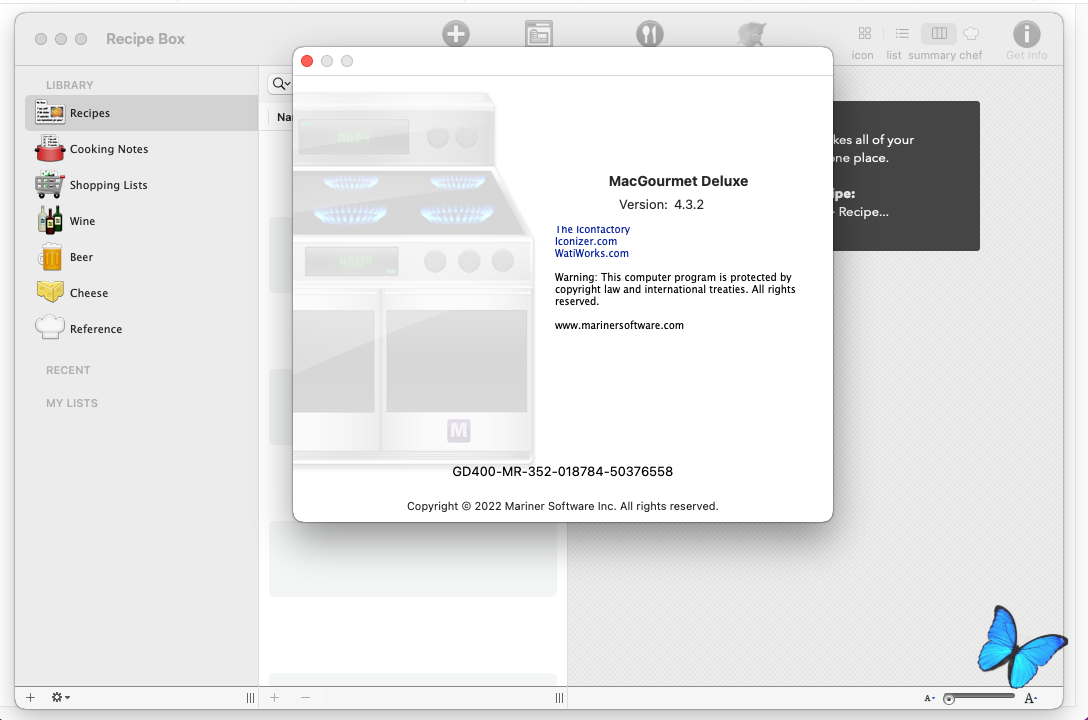Switch to chef view mode
The image size is (1088, 720).
(971, 33)
